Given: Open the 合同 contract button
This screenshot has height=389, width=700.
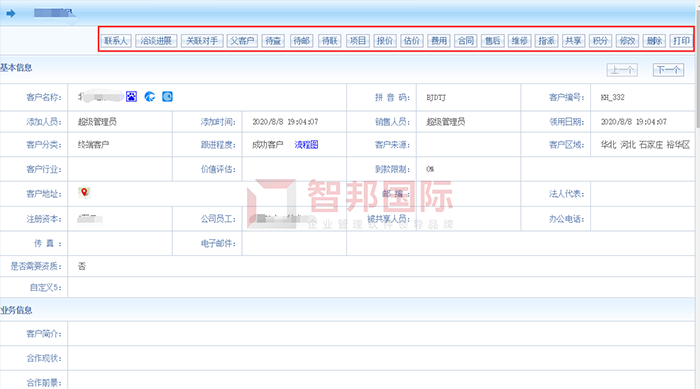Looking at the screenshot, I should click(x=466, y=41).
